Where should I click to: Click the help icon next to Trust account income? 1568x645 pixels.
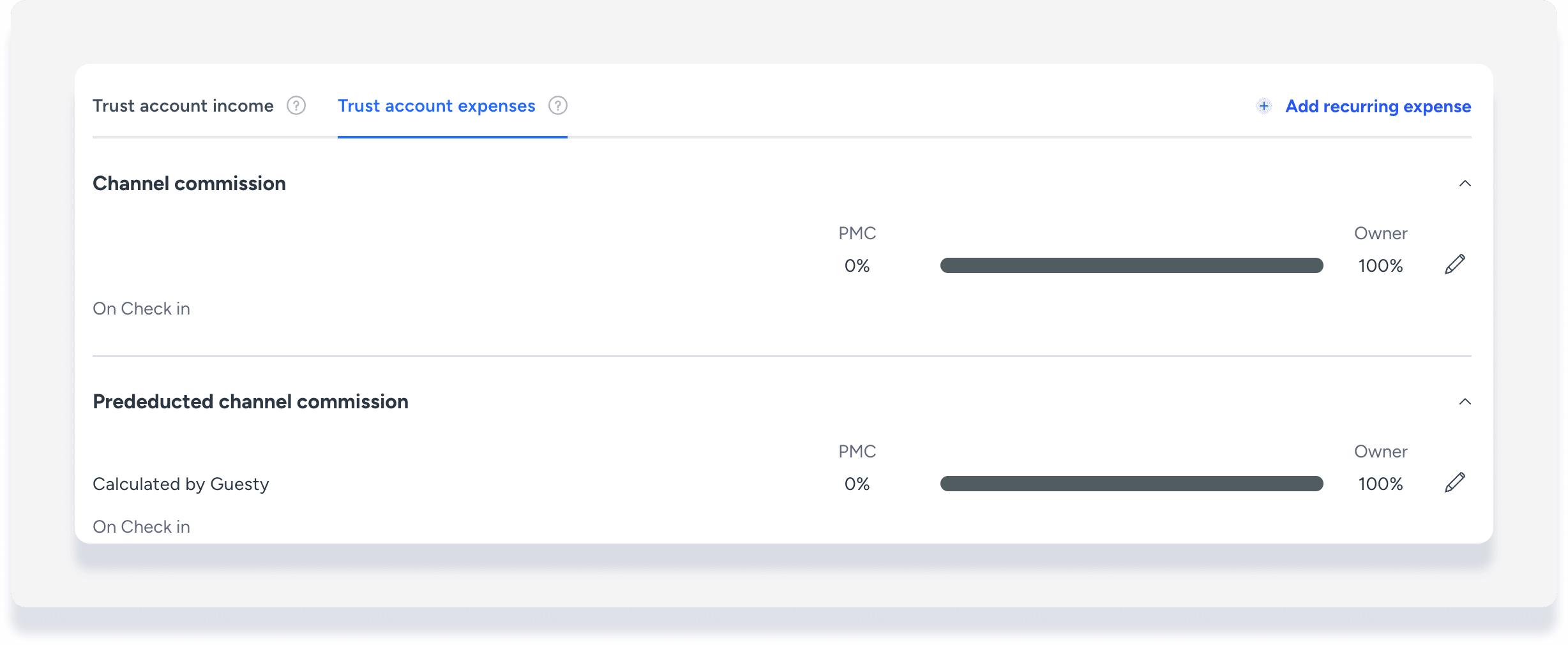point(296,105)
